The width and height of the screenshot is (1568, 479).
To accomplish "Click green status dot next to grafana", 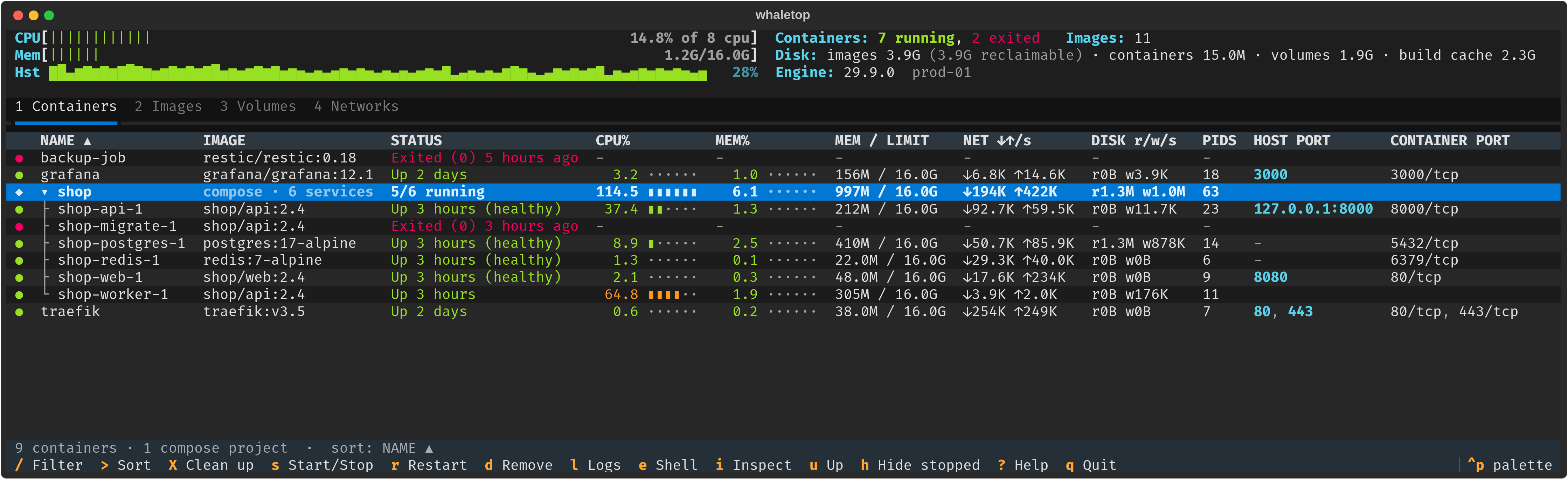I will point(20,175).
